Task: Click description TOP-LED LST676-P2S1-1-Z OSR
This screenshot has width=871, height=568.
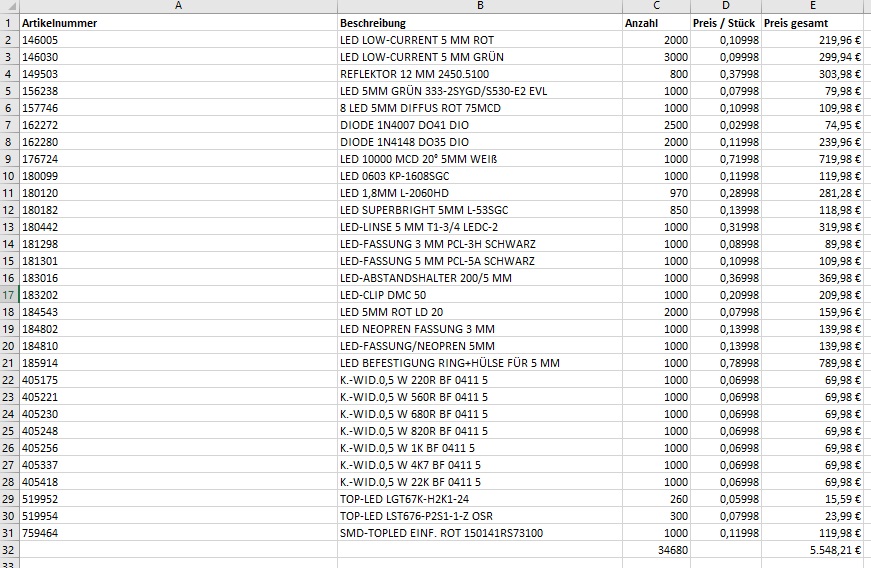Action: click(x=480, y=516)
